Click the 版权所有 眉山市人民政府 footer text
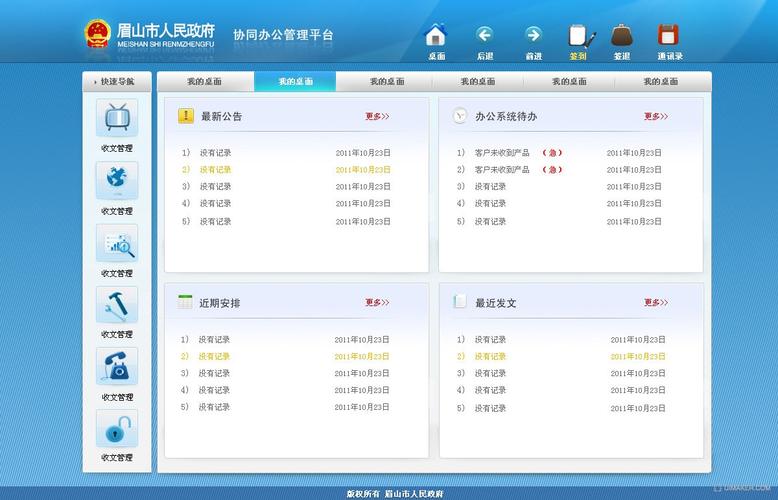The width and height of the screenshot is (778, 500). coord(395,494)
